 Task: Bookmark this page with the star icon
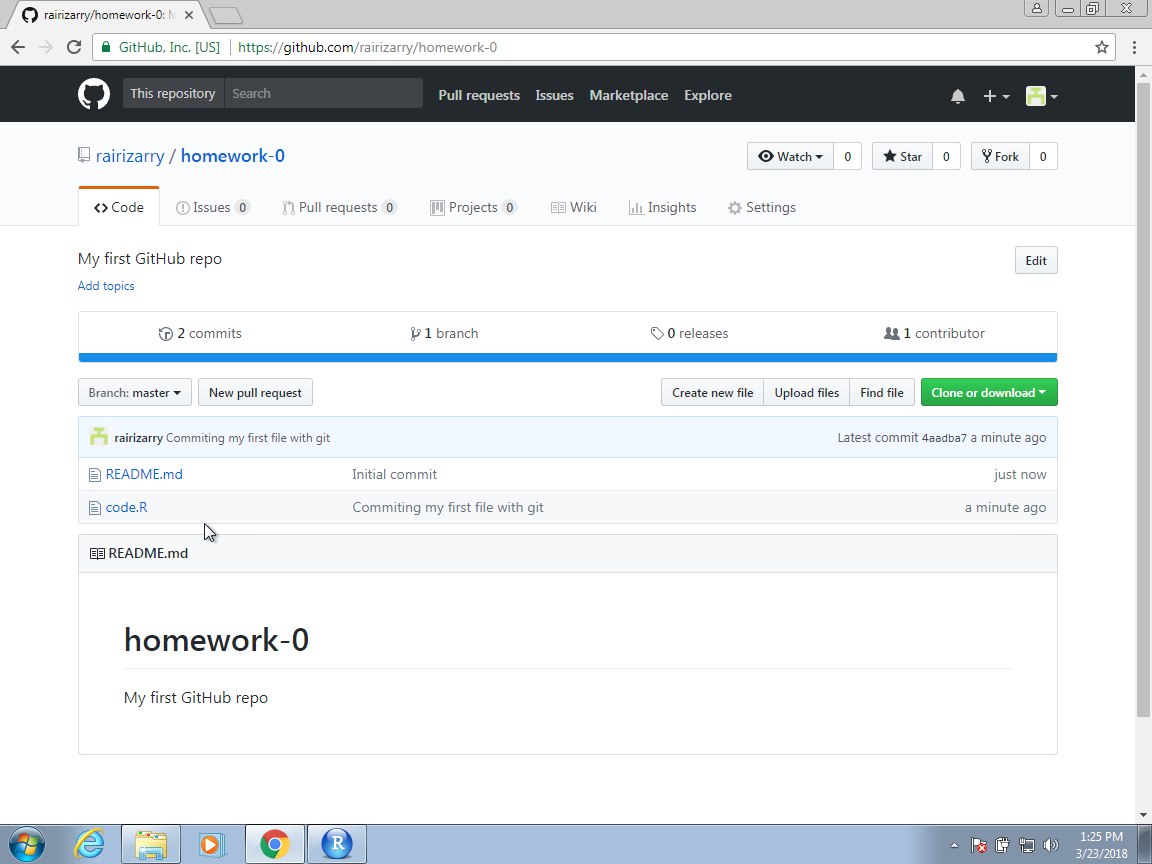[x=1101, y=47]
